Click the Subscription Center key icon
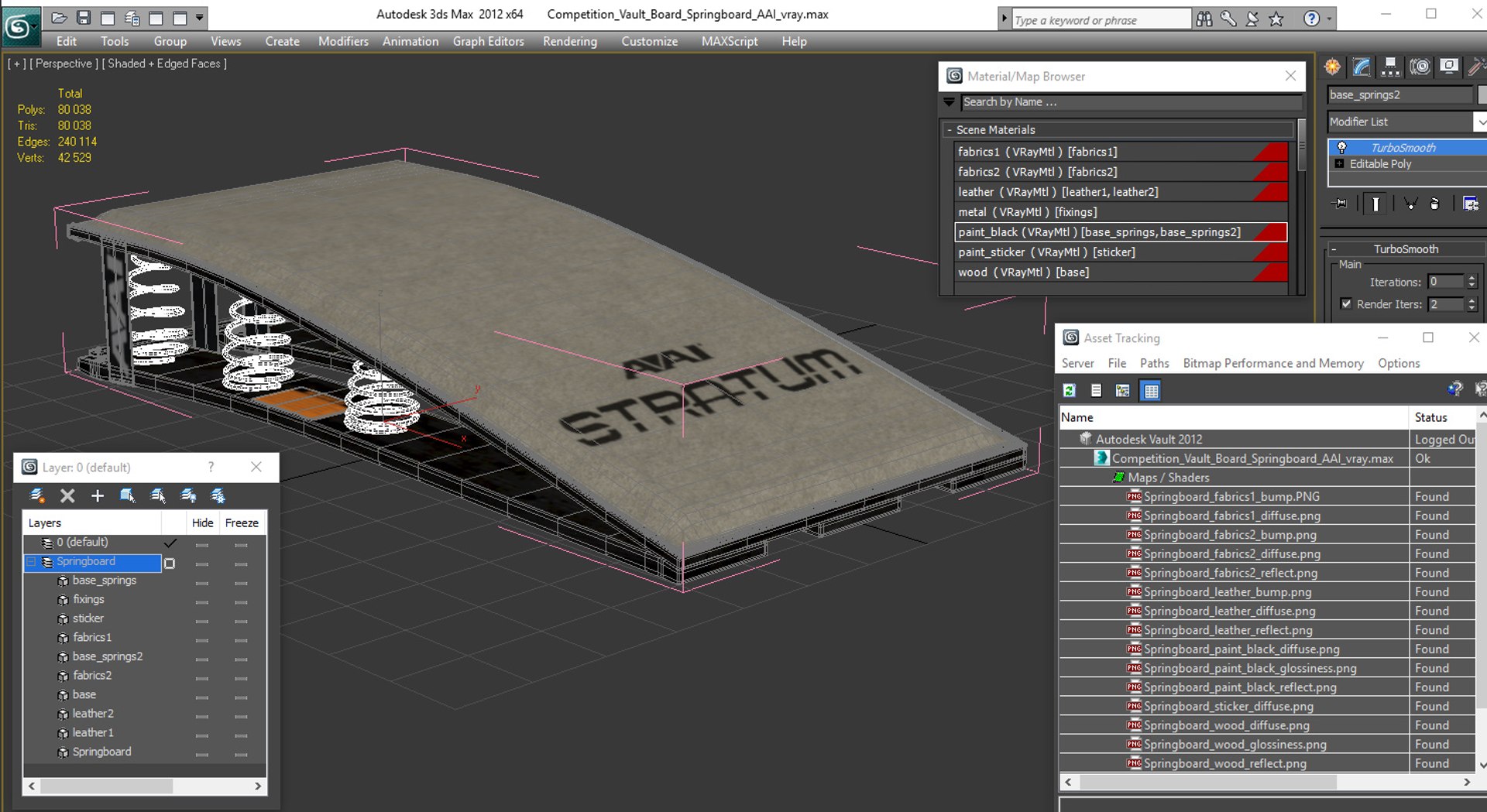The image size is (1487, 812). 1228,19
